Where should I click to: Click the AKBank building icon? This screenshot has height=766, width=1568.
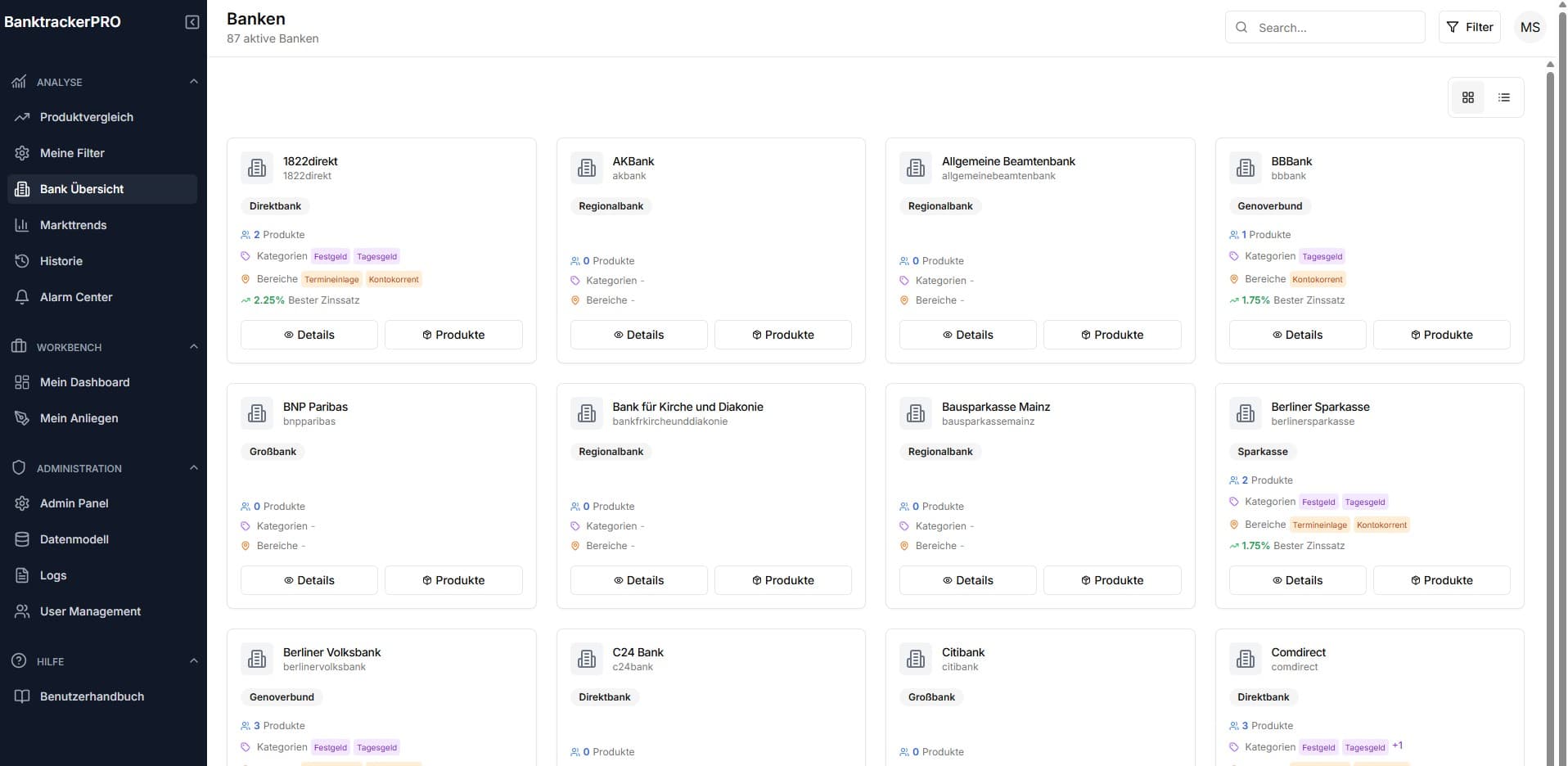pos(587,168)
